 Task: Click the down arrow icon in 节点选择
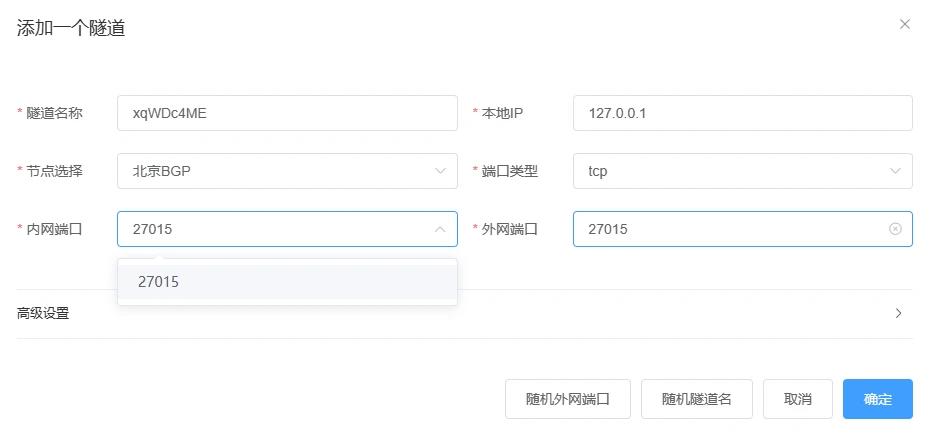[440, 171]
